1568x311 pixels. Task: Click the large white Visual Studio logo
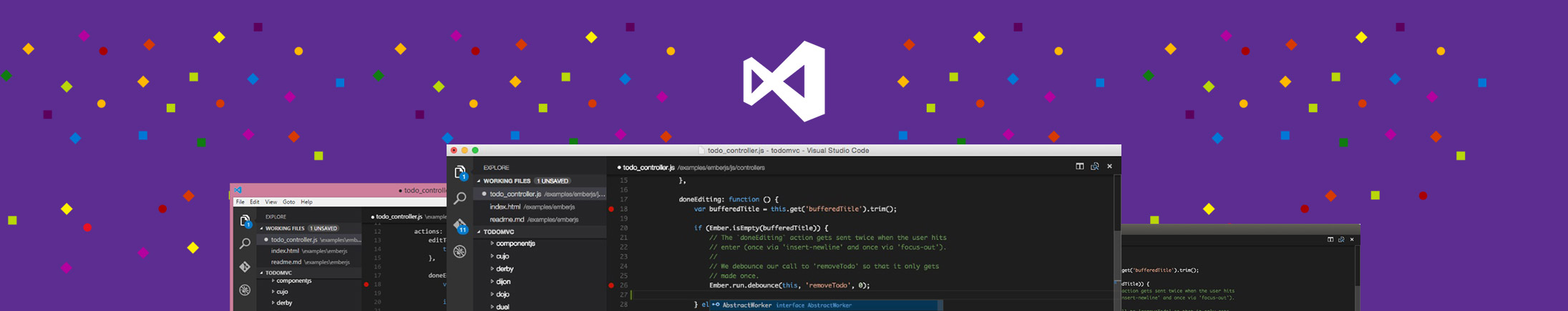(x=784, y=81)
